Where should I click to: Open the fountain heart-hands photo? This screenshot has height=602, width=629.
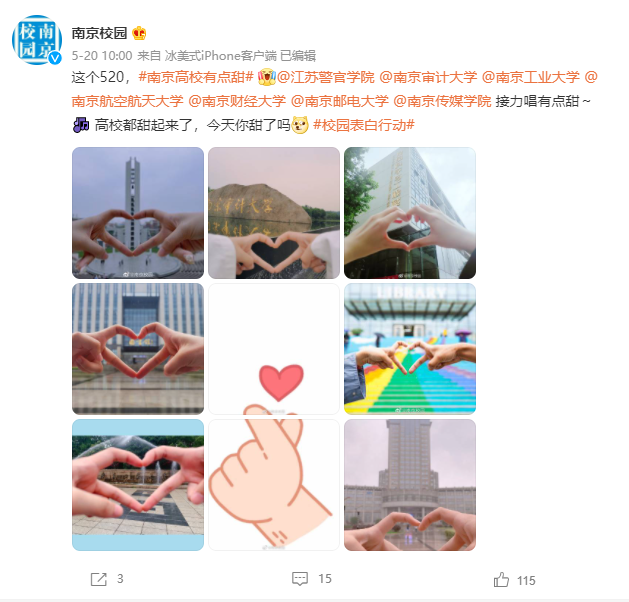click(138, 485)
